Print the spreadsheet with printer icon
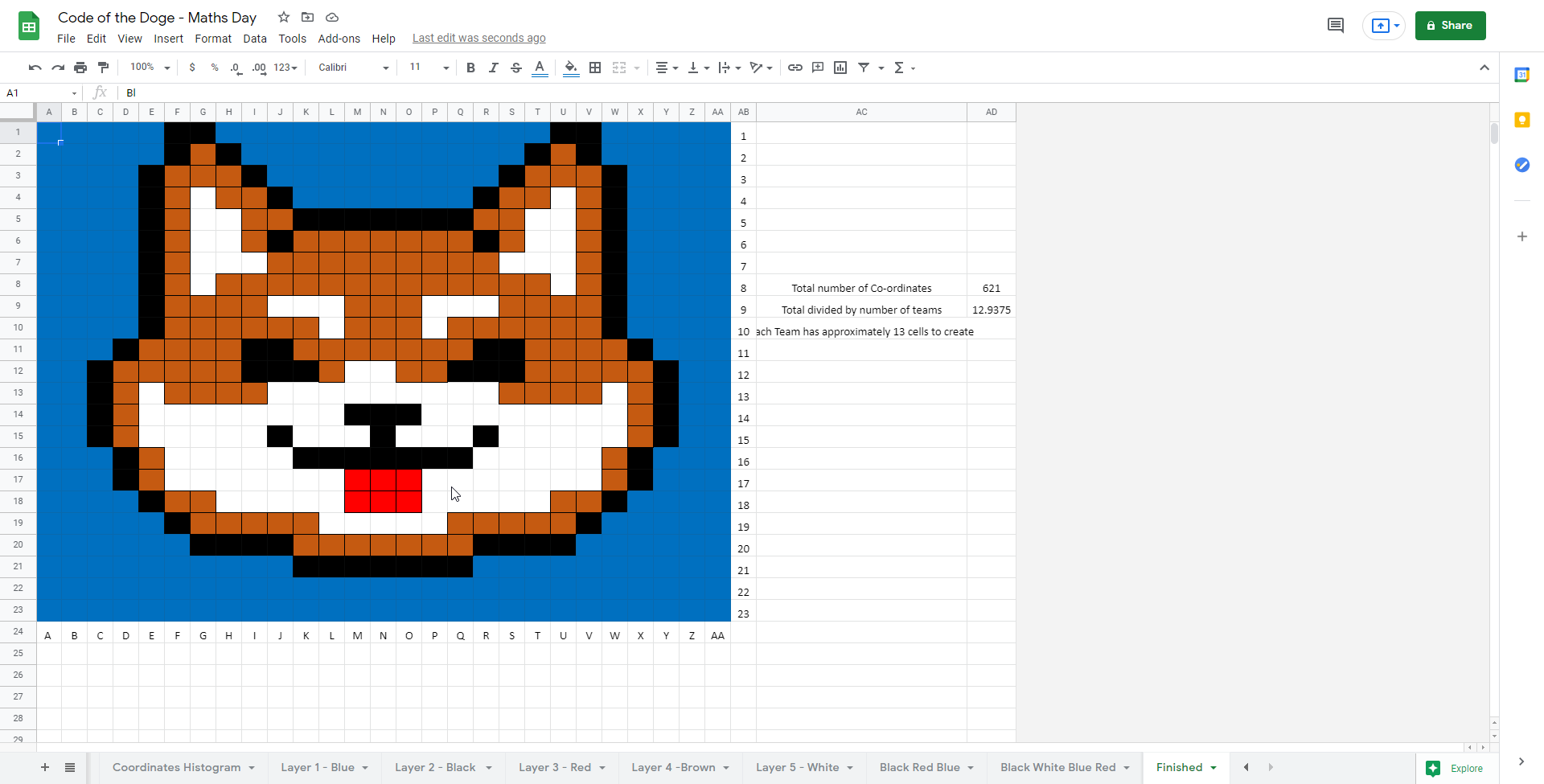This screenshot has height=784, width=1544. click(x=80, y=68)
